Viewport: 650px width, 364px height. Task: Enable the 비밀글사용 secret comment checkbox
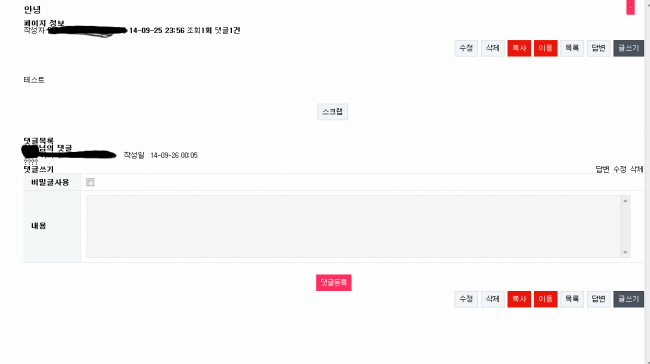tap(90, 182)
